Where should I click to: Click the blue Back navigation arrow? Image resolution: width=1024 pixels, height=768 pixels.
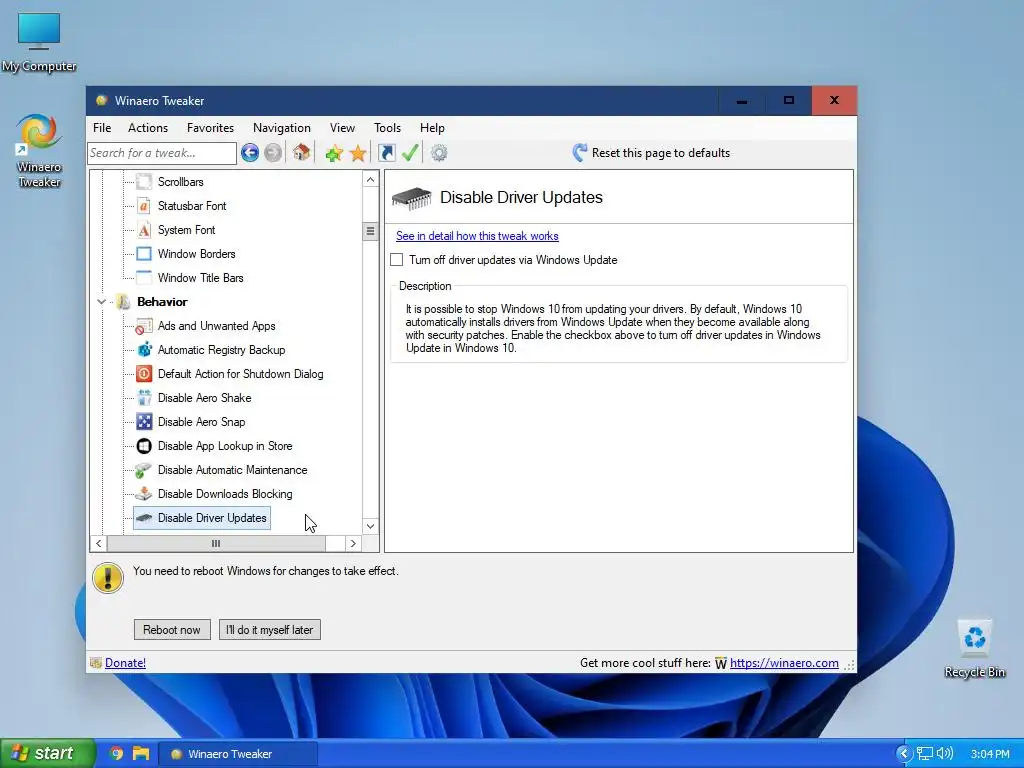point(249,153)
